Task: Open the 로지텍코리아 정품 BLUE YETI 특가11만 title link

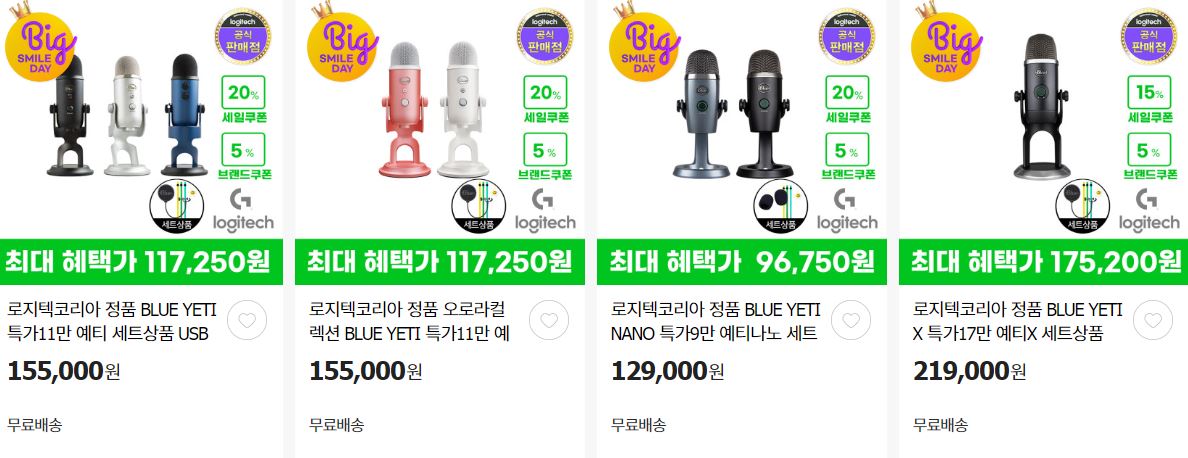Action: coord(112,322)
